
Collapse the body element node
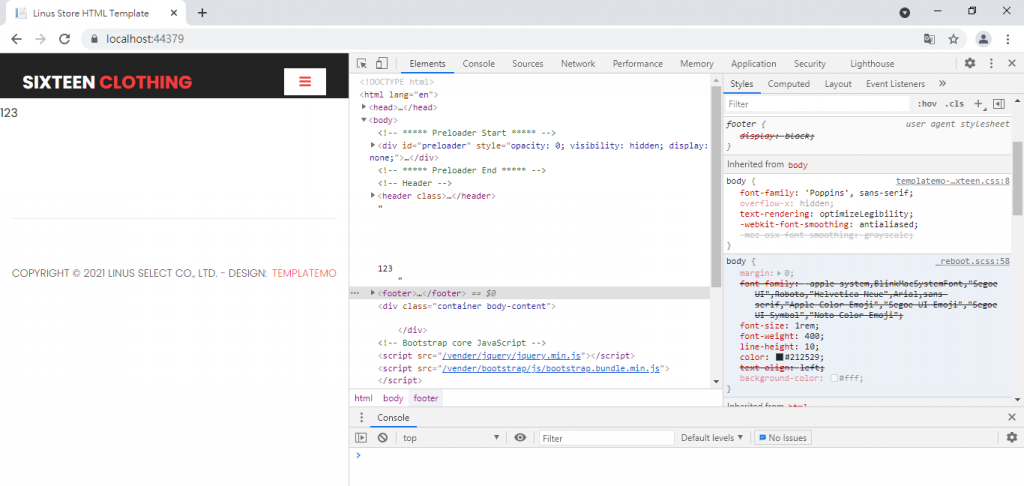coord(364,120)
